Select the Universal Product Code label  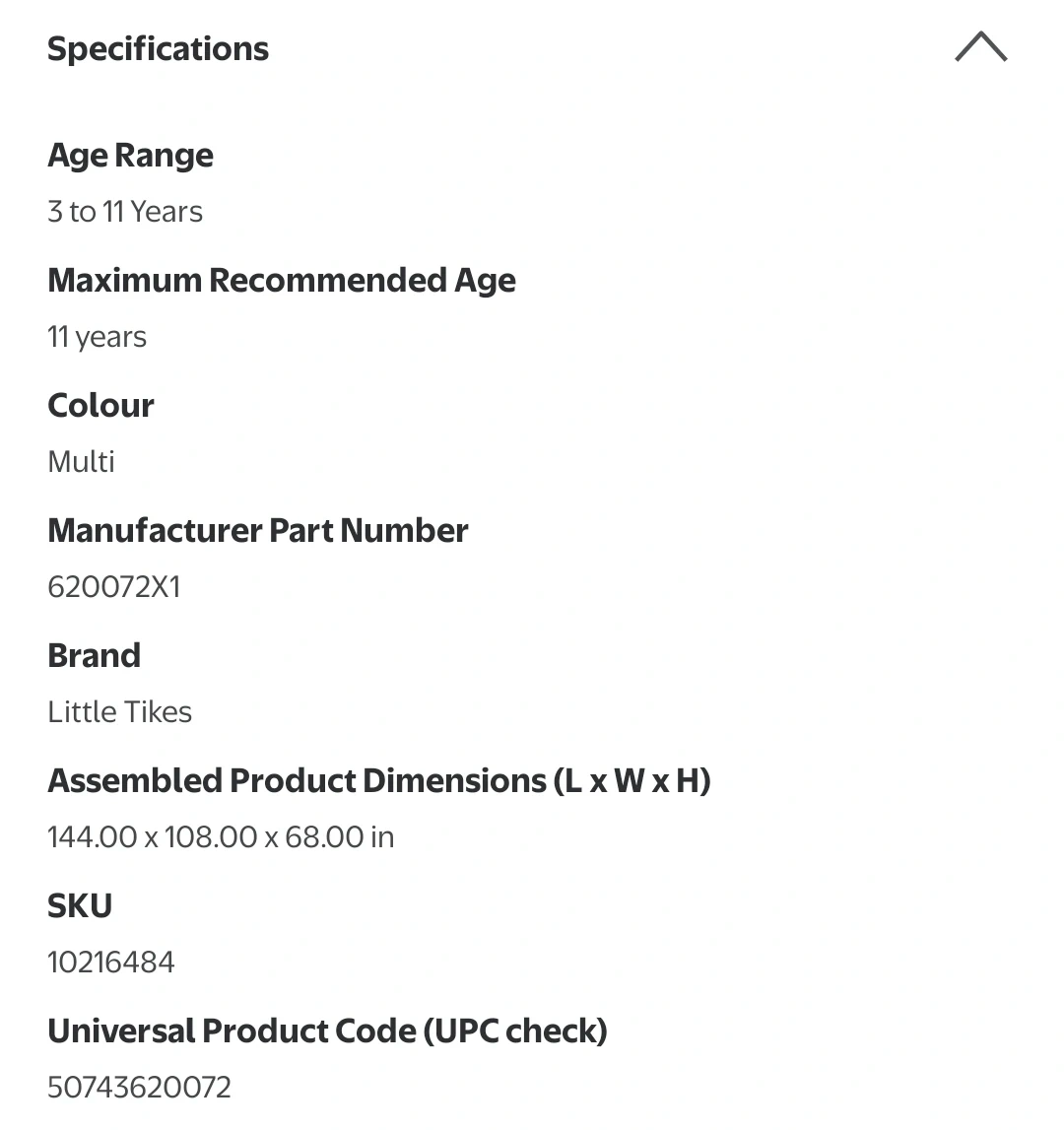click(x=232, y=1031)
